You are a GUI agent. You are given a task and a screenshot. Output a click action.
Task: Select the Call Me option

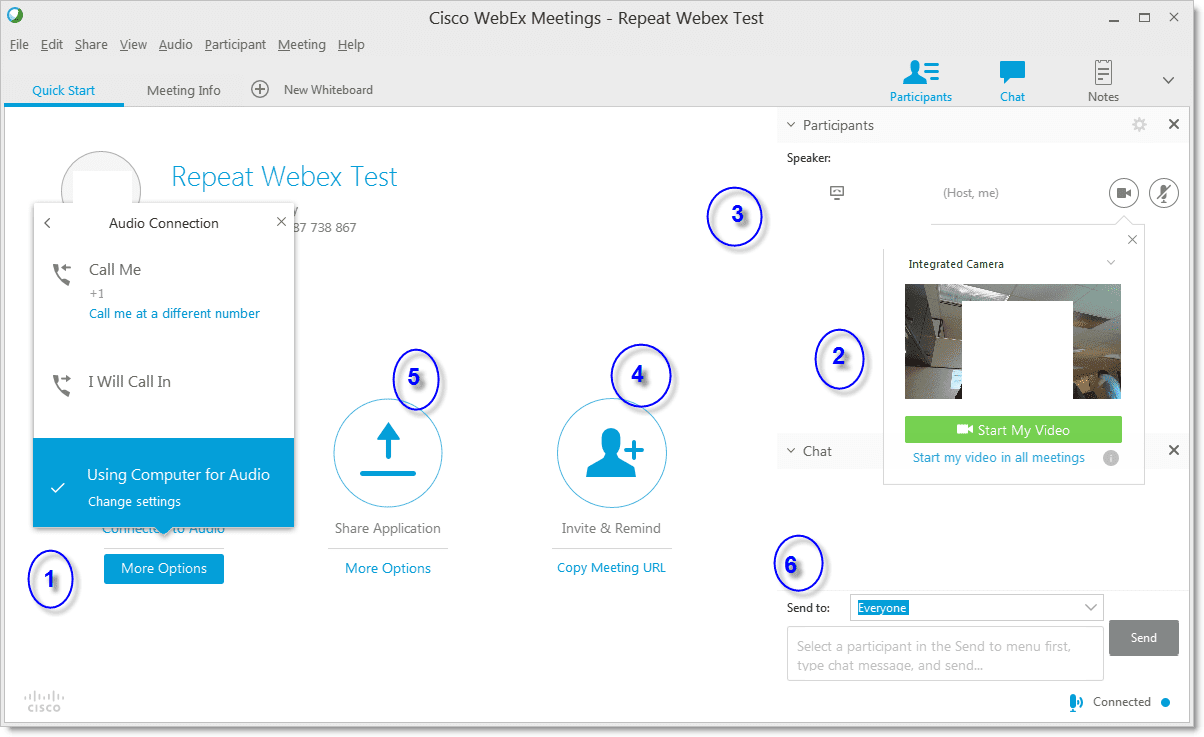pos(115,269)
